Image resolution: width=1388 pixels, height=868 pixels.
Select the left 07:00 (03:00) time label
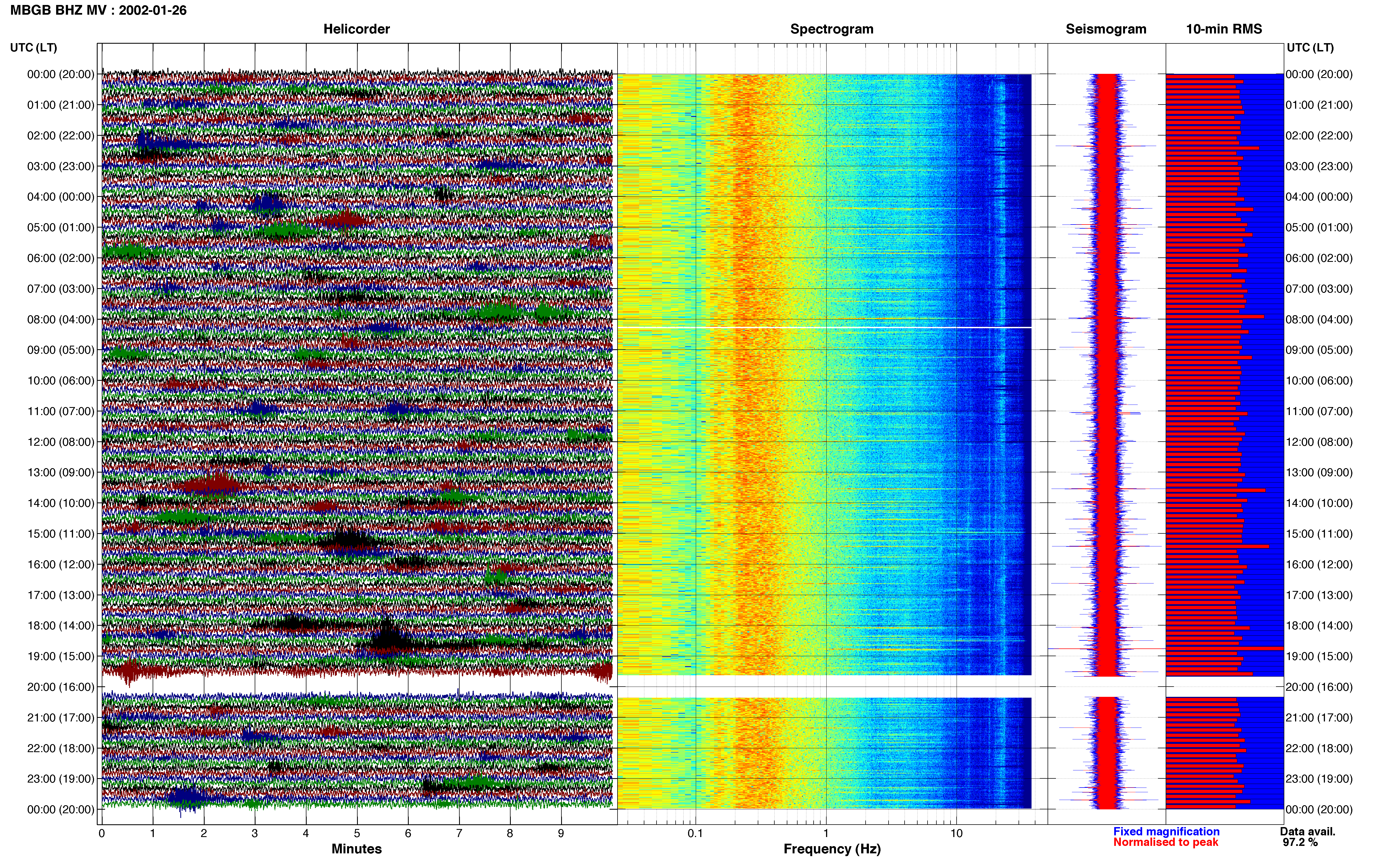click(61, 289)
